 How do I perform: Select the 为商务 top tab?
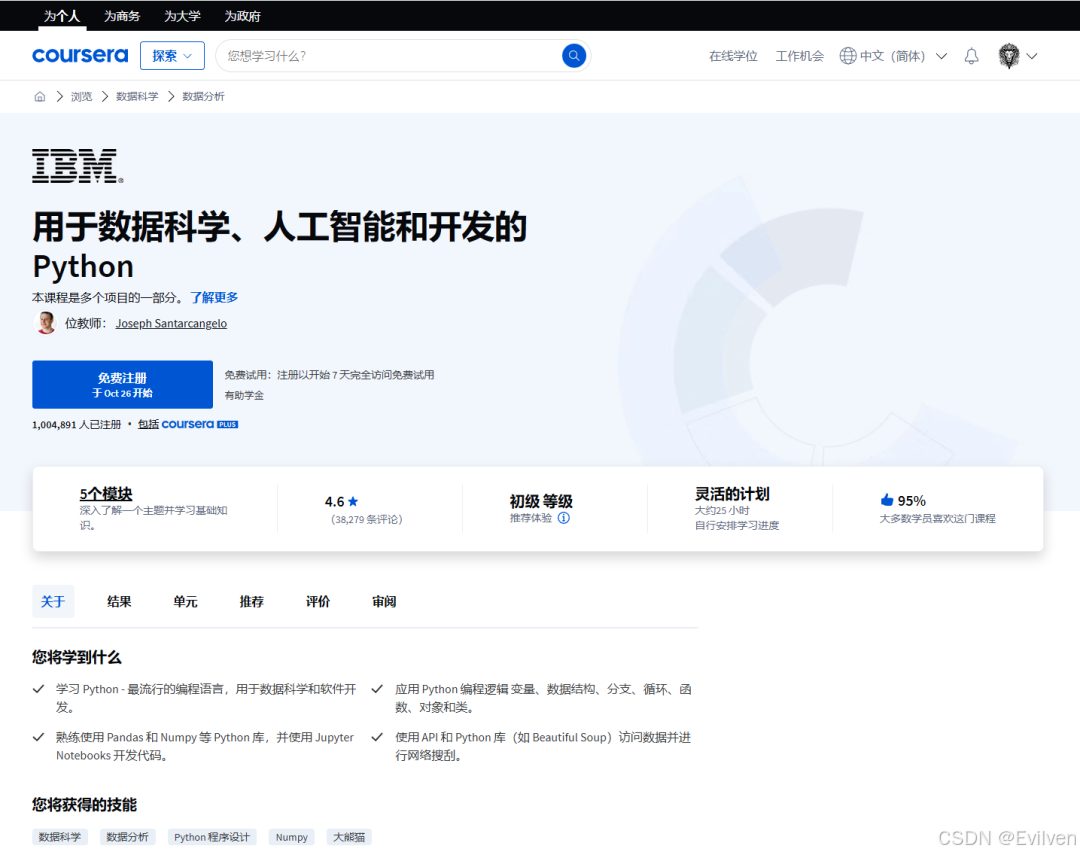[x=122, y=16]
